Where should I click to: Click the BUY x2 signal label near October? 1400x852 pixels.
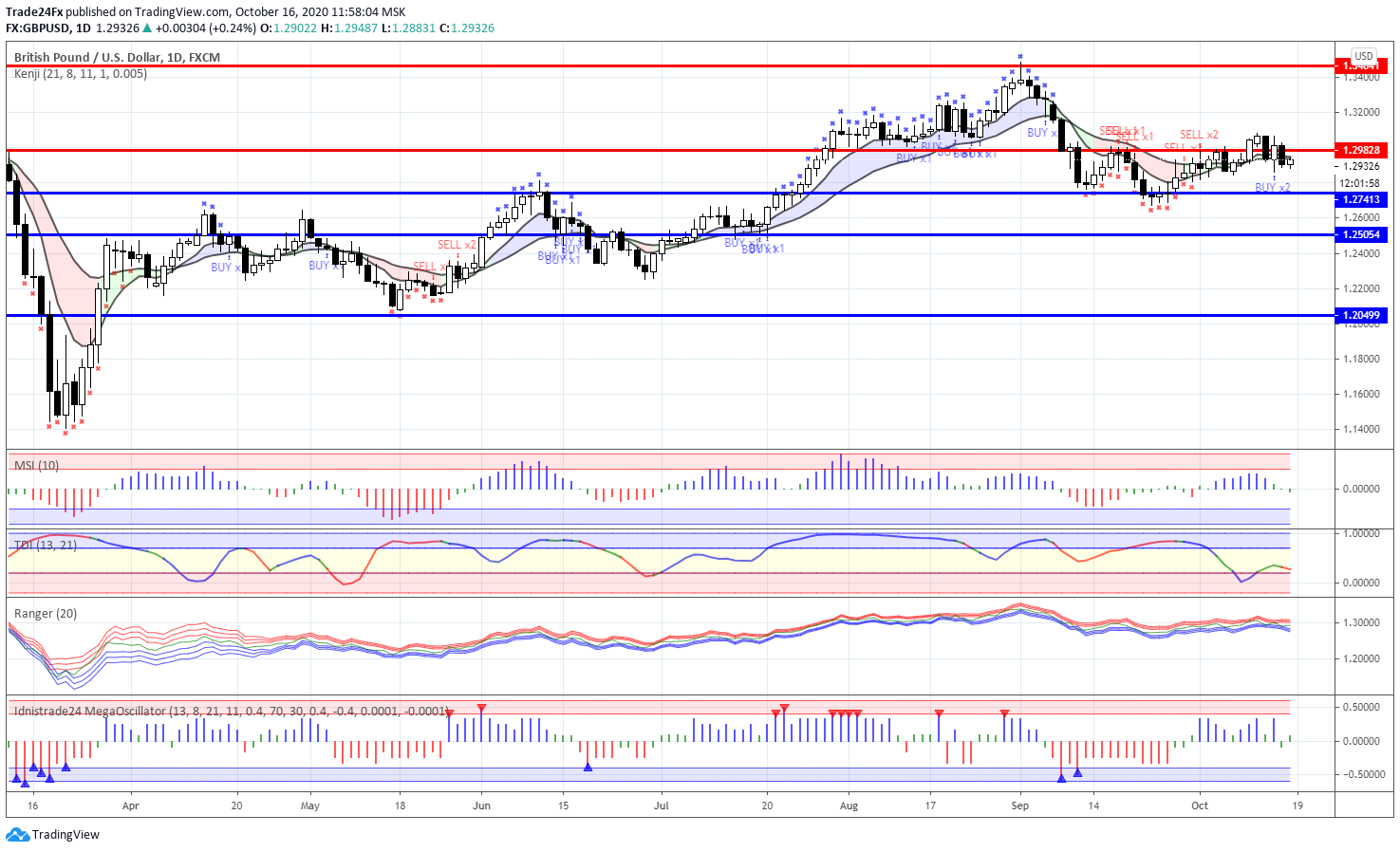1273,188
